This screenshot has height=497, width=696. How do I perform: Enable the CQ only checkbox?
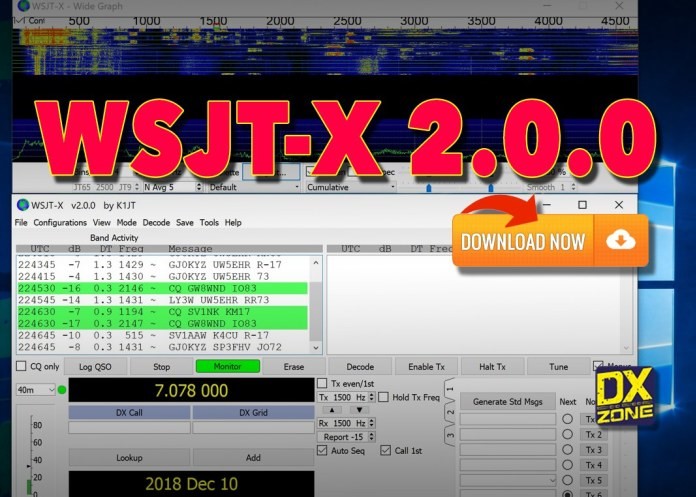pos(21,366)
